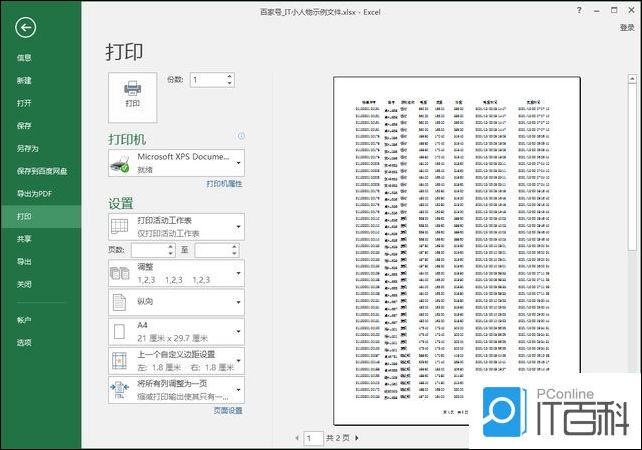
Task: Increase copies with the up arrow
Action: tap(230, 76)
